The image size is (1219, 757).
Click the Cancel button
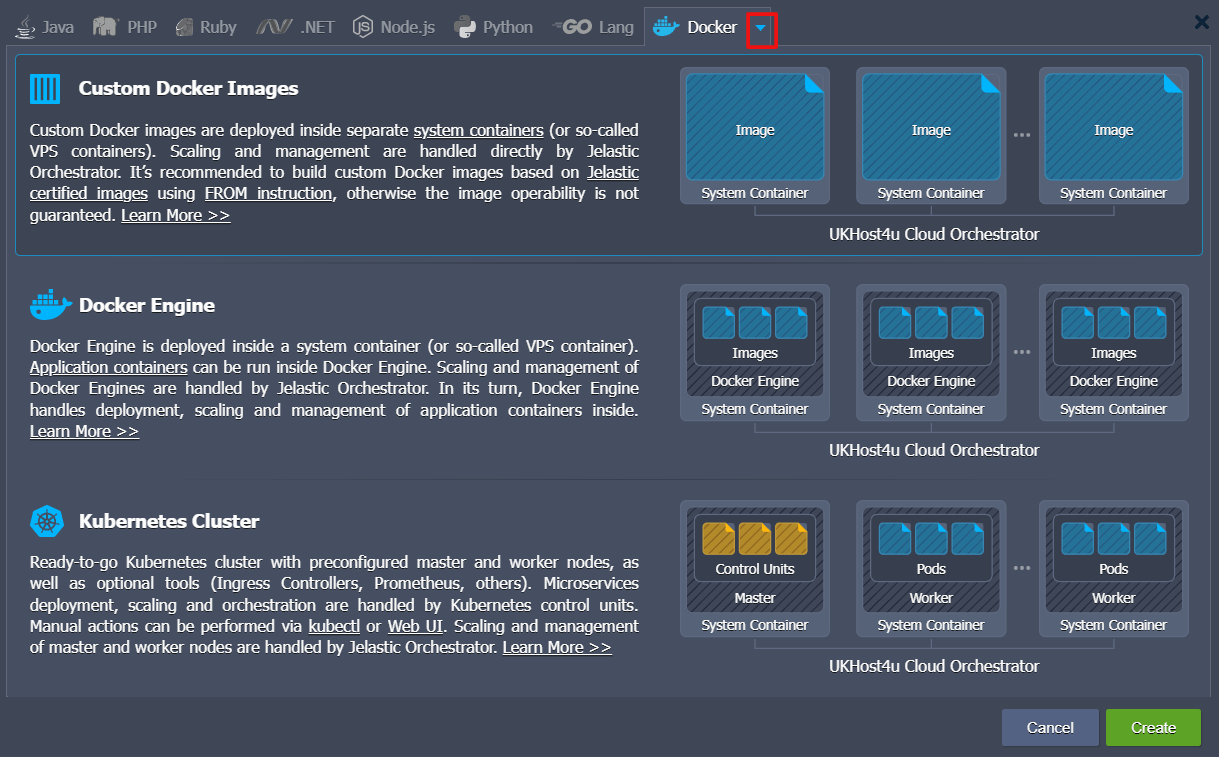pyautogui.click(x=1050, y=727)
